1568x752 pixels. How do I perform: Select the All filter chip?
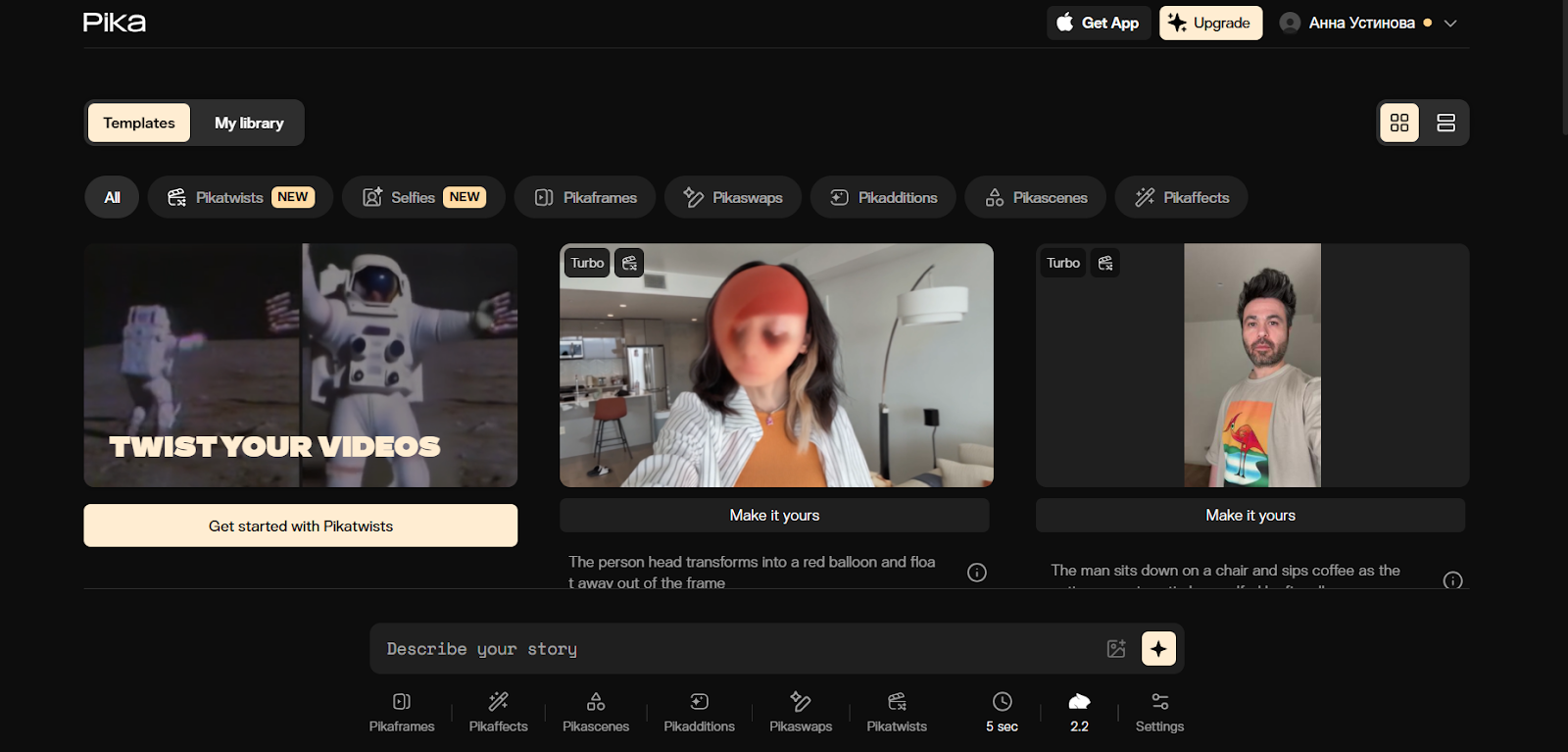112,197
